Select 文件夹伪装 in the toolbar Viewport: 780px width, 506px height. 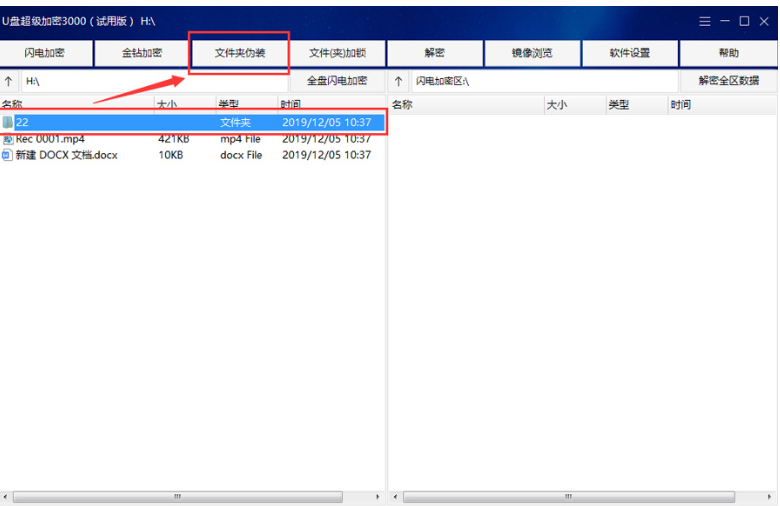pyautogui.click(x=240, y=53)
